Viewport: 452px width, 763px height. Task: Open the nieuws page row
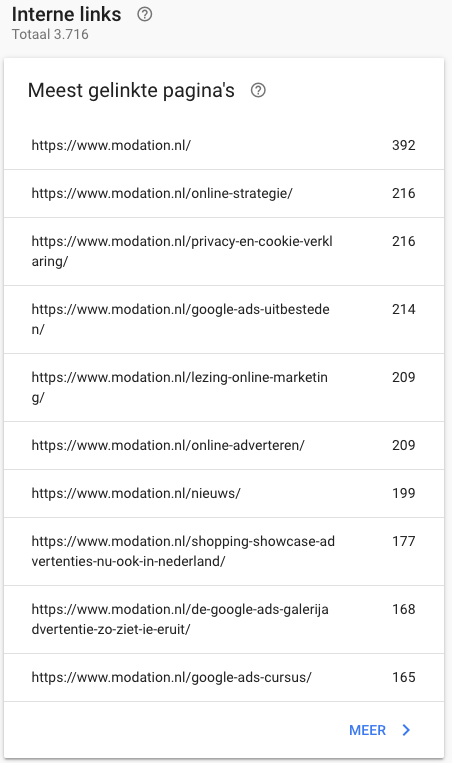(224, 493)
